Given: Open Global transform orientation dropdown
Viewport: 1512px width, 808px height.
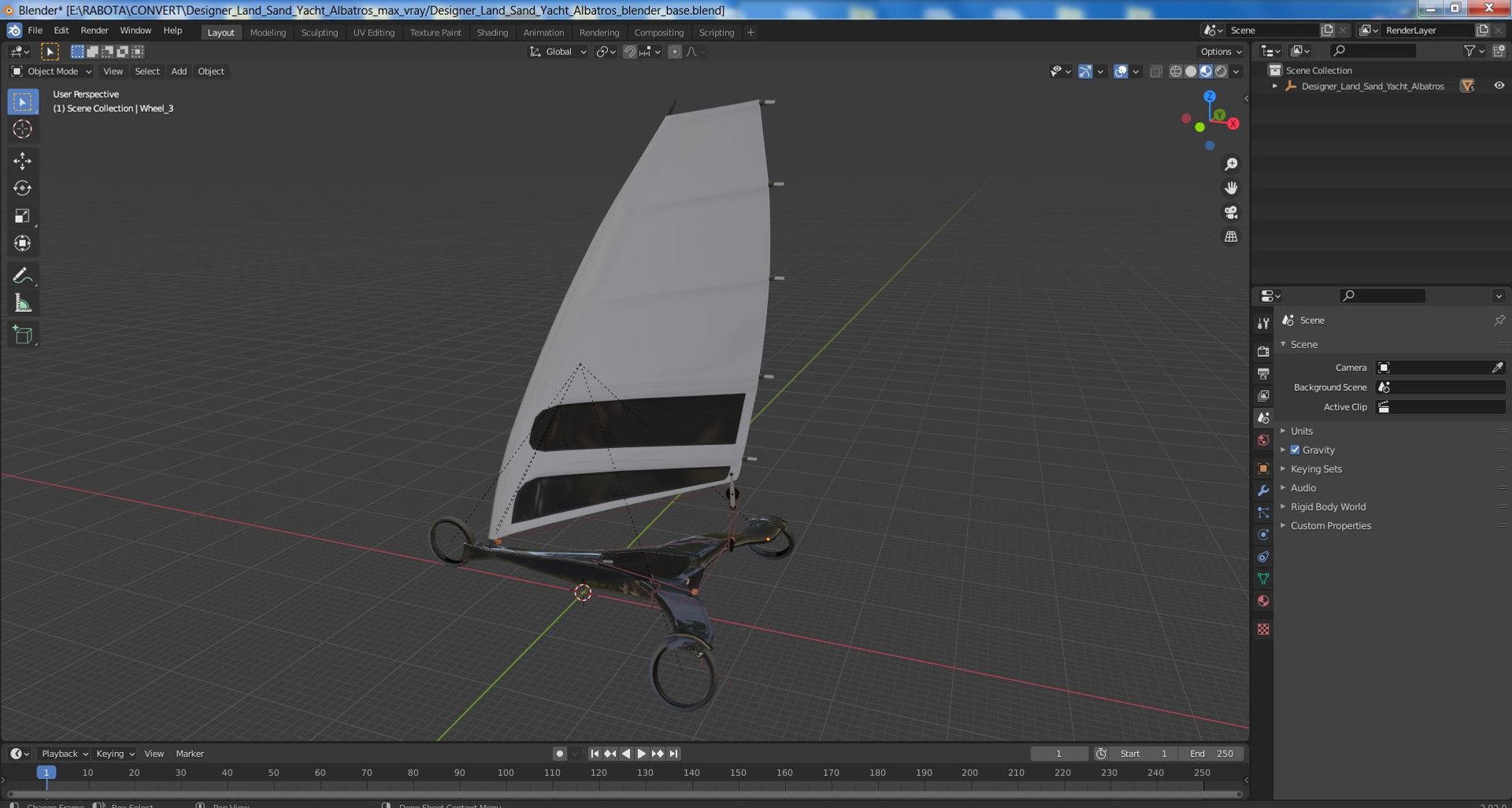Looking at the screenshot, I should click(558, 52).
